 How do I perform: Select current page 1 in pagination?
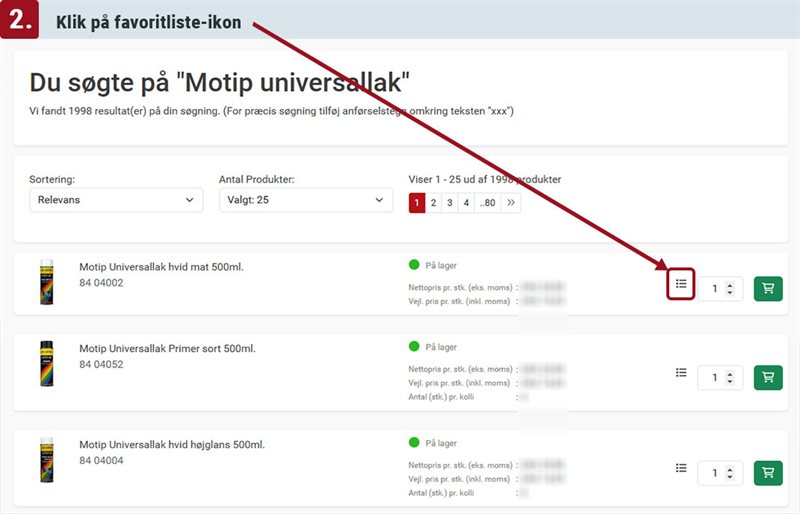coord(417,202)
